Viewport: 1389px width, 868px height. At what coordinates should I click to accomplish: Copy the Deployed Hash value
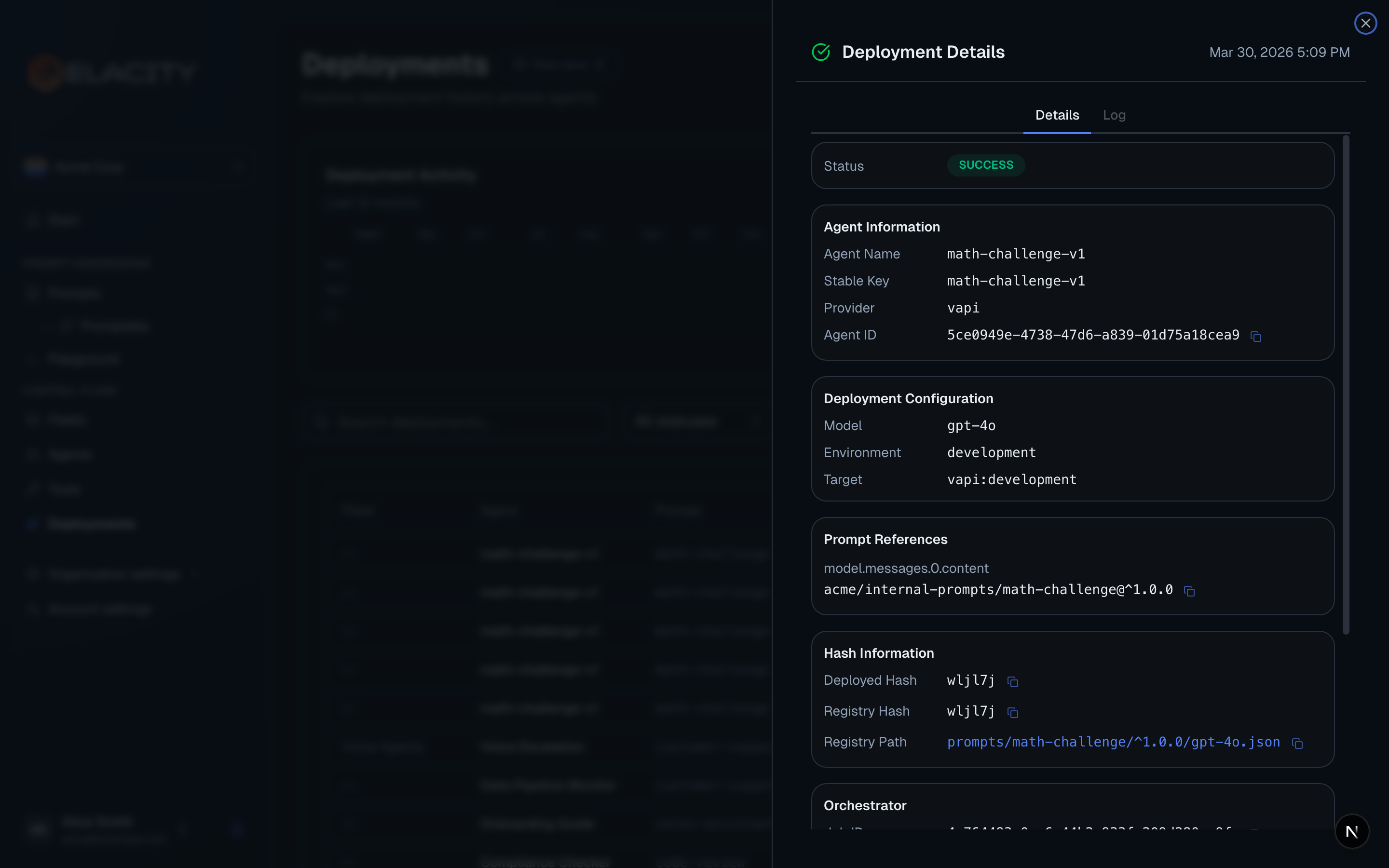coord(1012,682)
